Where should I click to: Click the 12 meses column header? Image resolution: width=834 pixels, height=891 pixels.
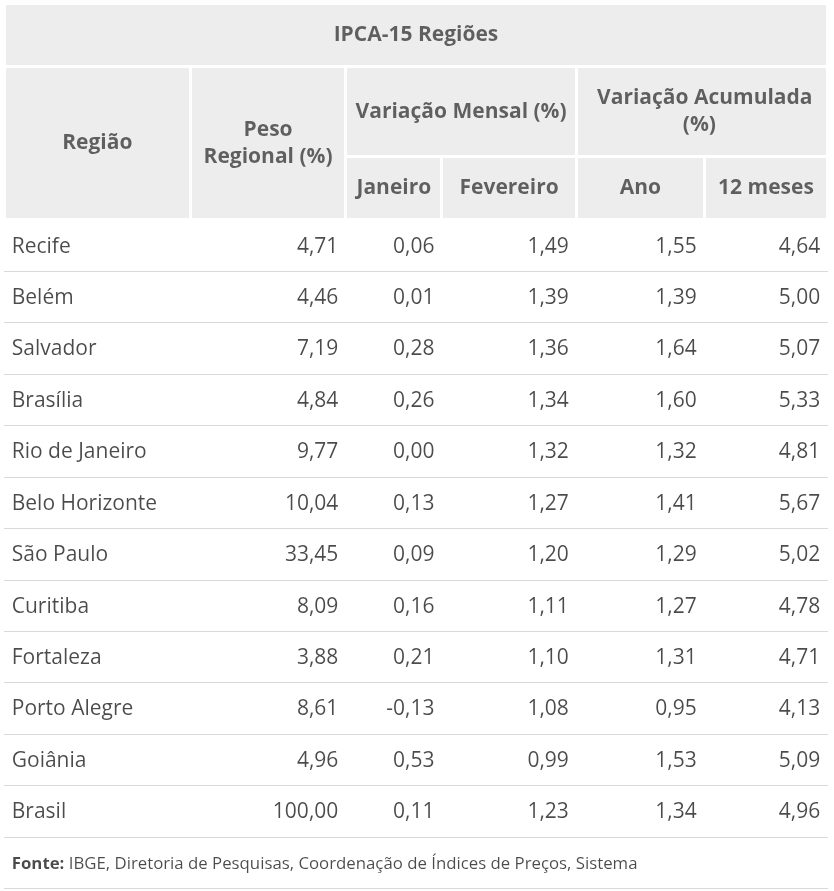(x=765, y=187)
